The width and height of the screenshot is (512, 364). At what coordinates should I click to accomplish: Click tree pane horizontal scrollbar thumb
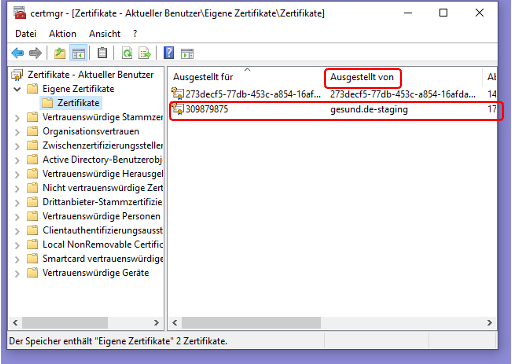coord(65,323)
